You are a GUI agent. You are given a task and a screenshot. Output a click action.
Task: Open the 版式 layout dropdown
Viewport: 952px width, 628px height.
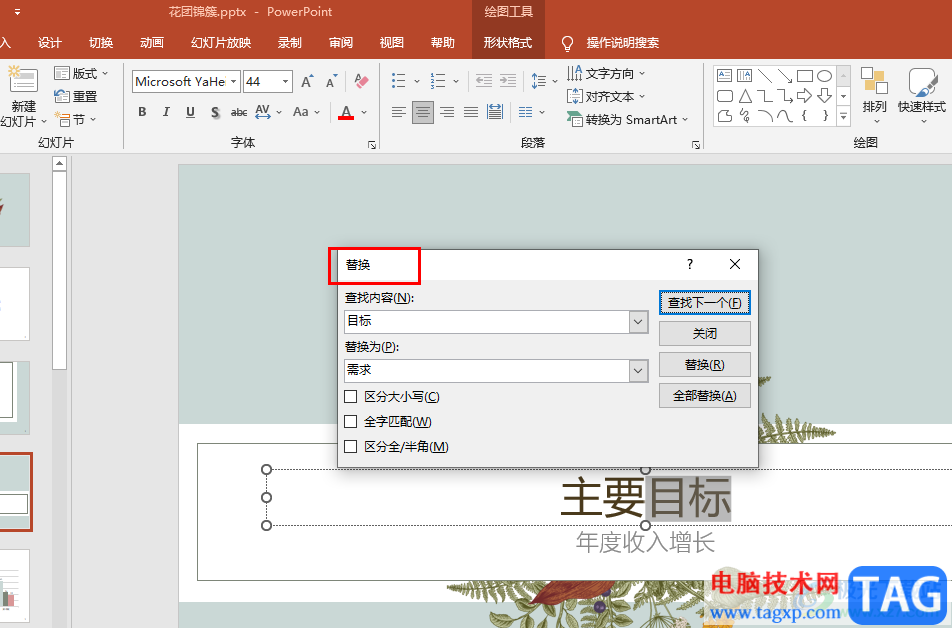click(x=81, y=73)
